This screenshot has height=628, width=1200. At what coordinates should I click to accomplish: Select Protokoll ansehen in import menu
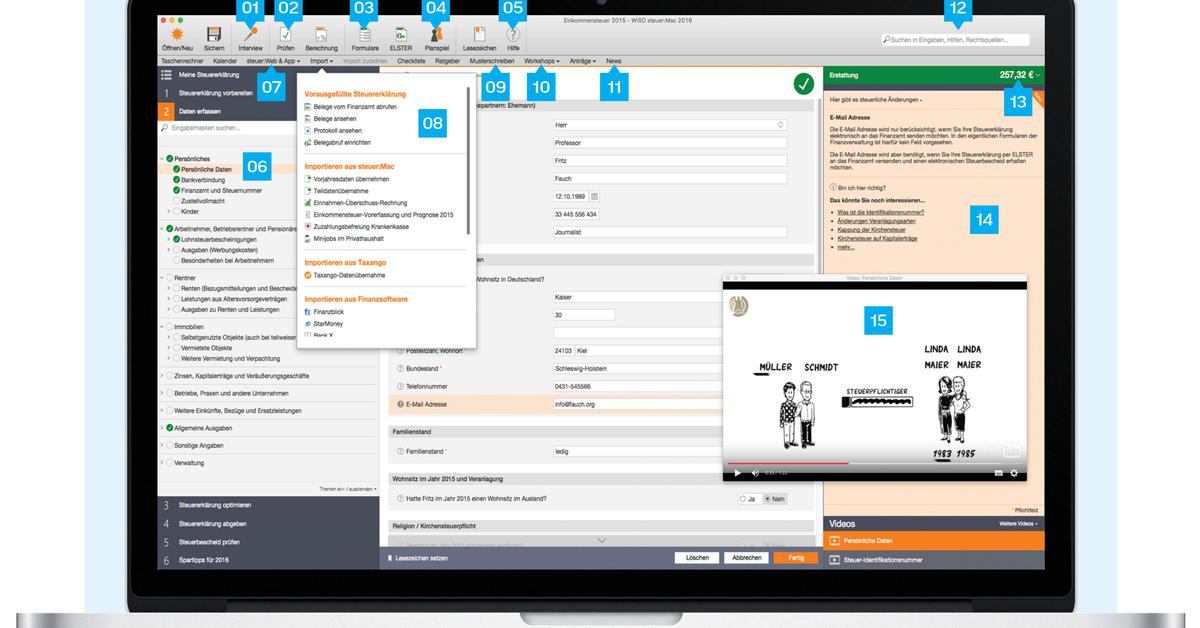(337, 130)
